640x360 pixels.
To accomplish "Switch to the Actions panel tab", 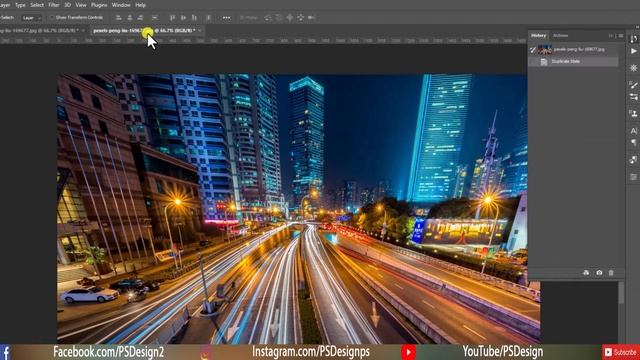I will [560, 36].
